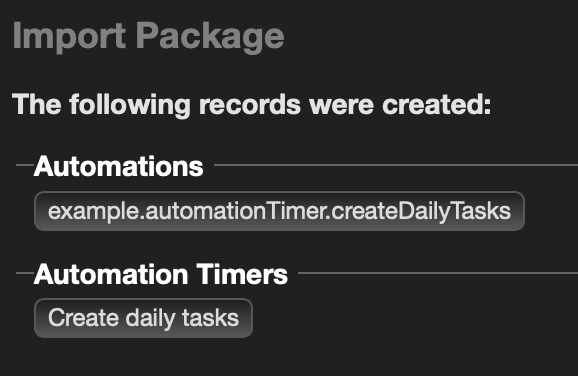This screenshot has height=376, width=578.
Task: Click the divider line right of Automation Timers
Action: [x=438, y=273]
